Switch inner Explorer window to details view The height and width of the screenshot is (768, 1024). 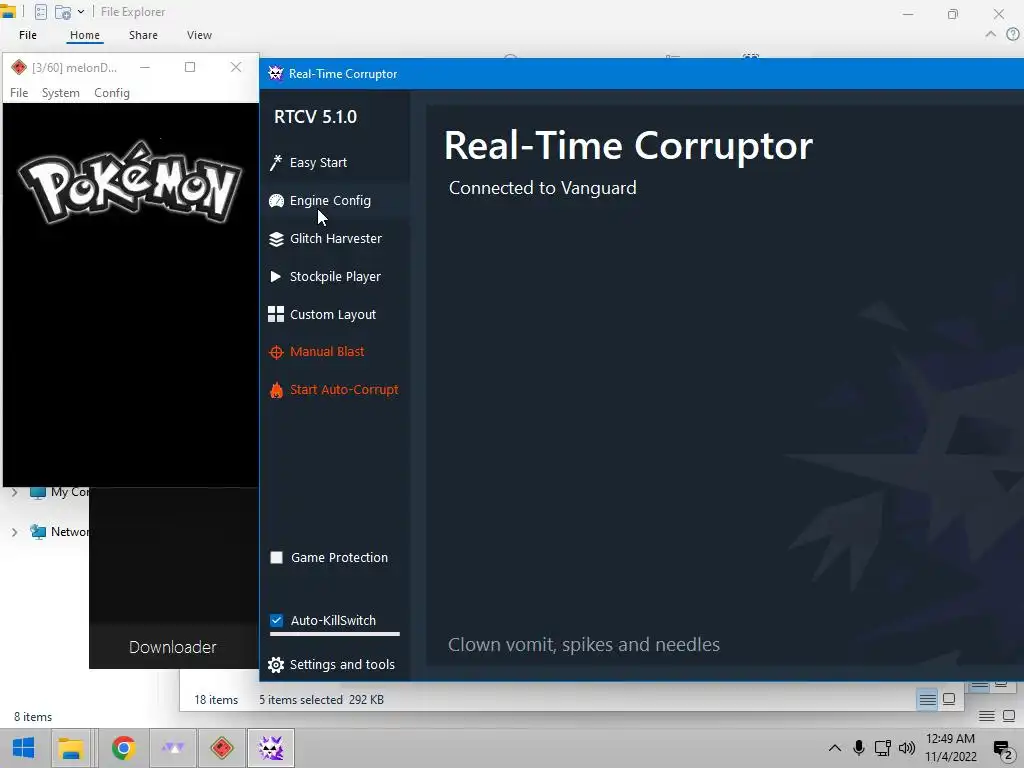pyautogui.click(x=927, y=699)
